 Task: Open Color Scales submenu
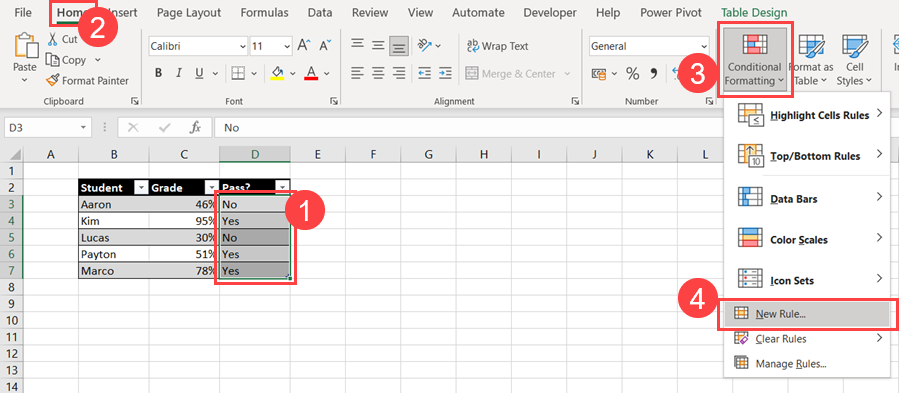click(807, 239)
